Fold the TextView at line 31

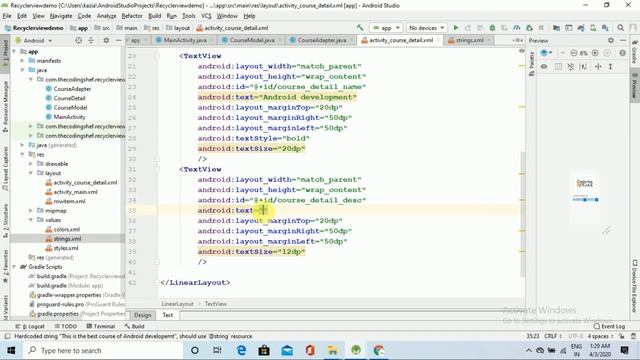coord(157,169)
